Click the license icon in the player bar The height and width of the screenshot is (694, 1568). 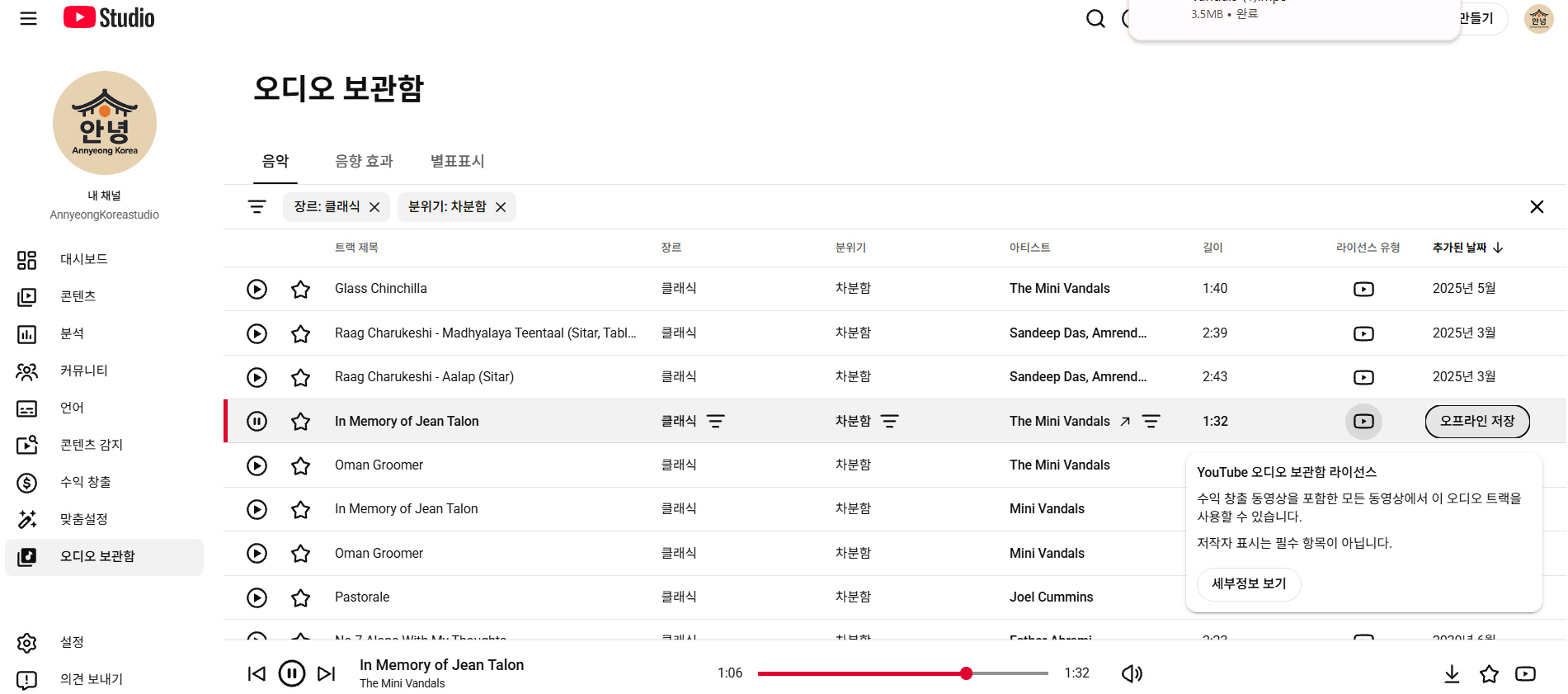pos(1526,674)
